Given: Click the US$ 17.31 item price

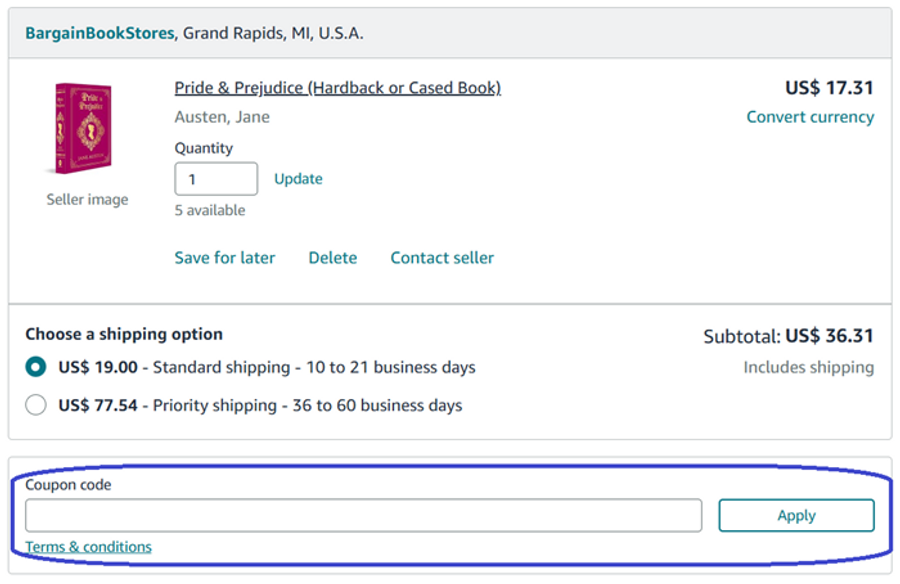Looking at the screenshot, I should click(829, 88).
